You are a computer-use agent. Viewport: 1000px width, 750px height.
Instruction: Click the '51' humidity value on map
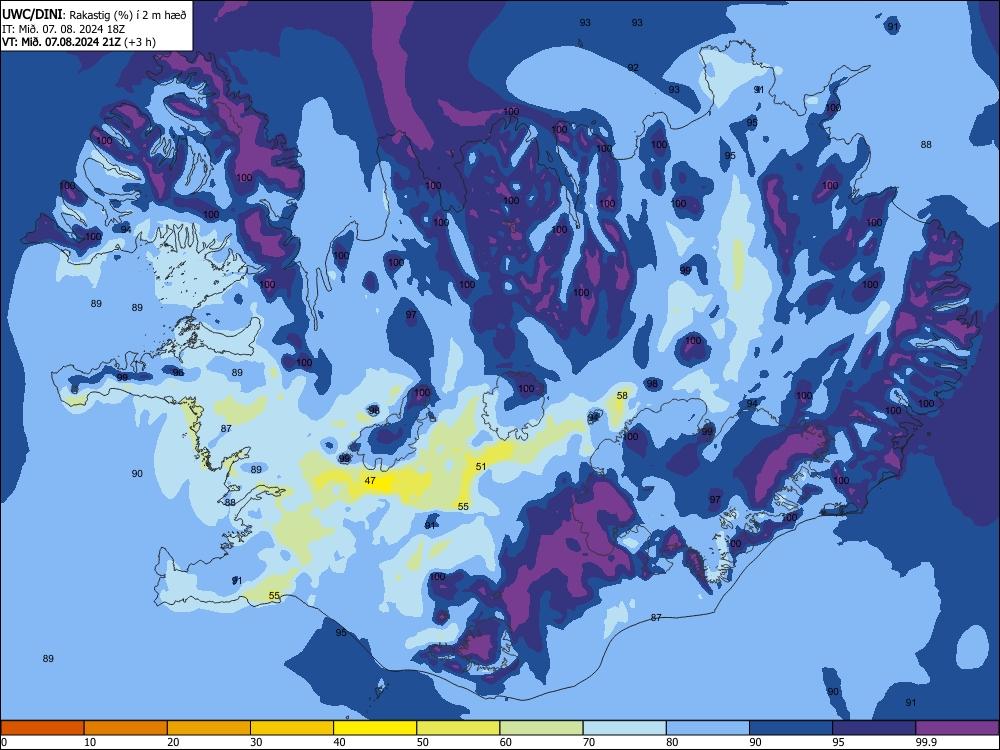point(481,466)
